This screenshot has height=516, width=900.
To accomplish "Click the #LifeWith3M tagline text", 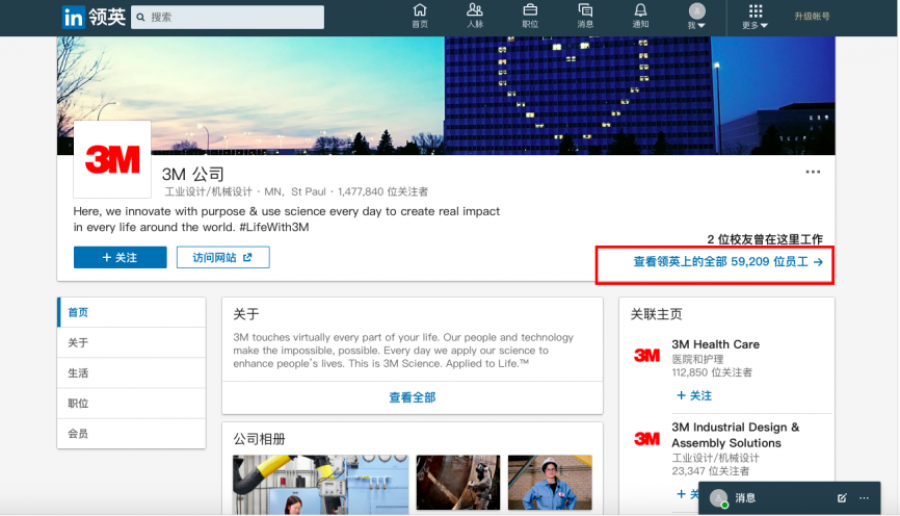I will (274, 227).
